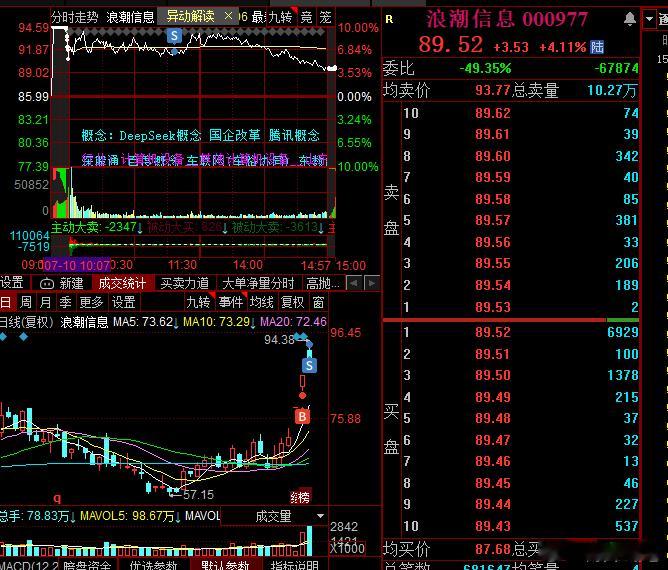Screen dimensions: 668x570
Task: Toggle 笼 button on intraday chart
Action: tap(325, 17)
